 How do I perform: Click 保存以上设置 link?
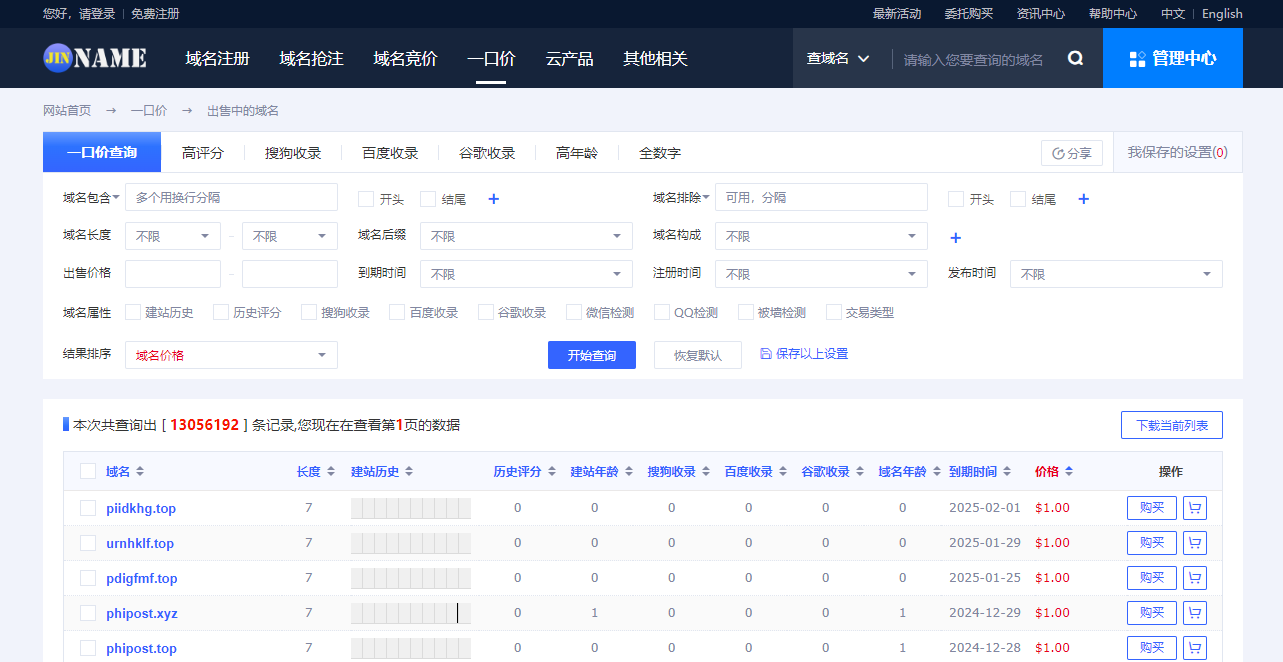point(804,354)
